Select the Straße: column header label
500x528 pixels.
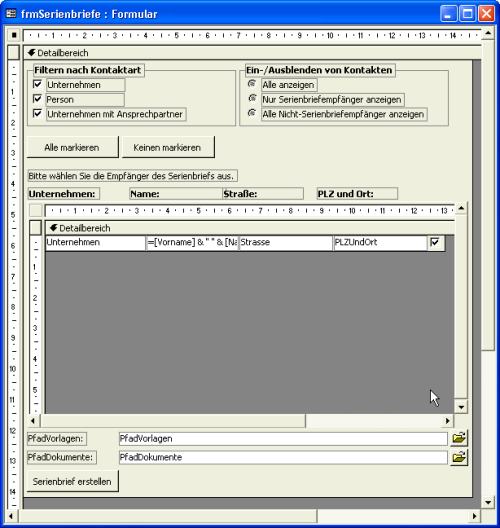(x=263, y=194)
